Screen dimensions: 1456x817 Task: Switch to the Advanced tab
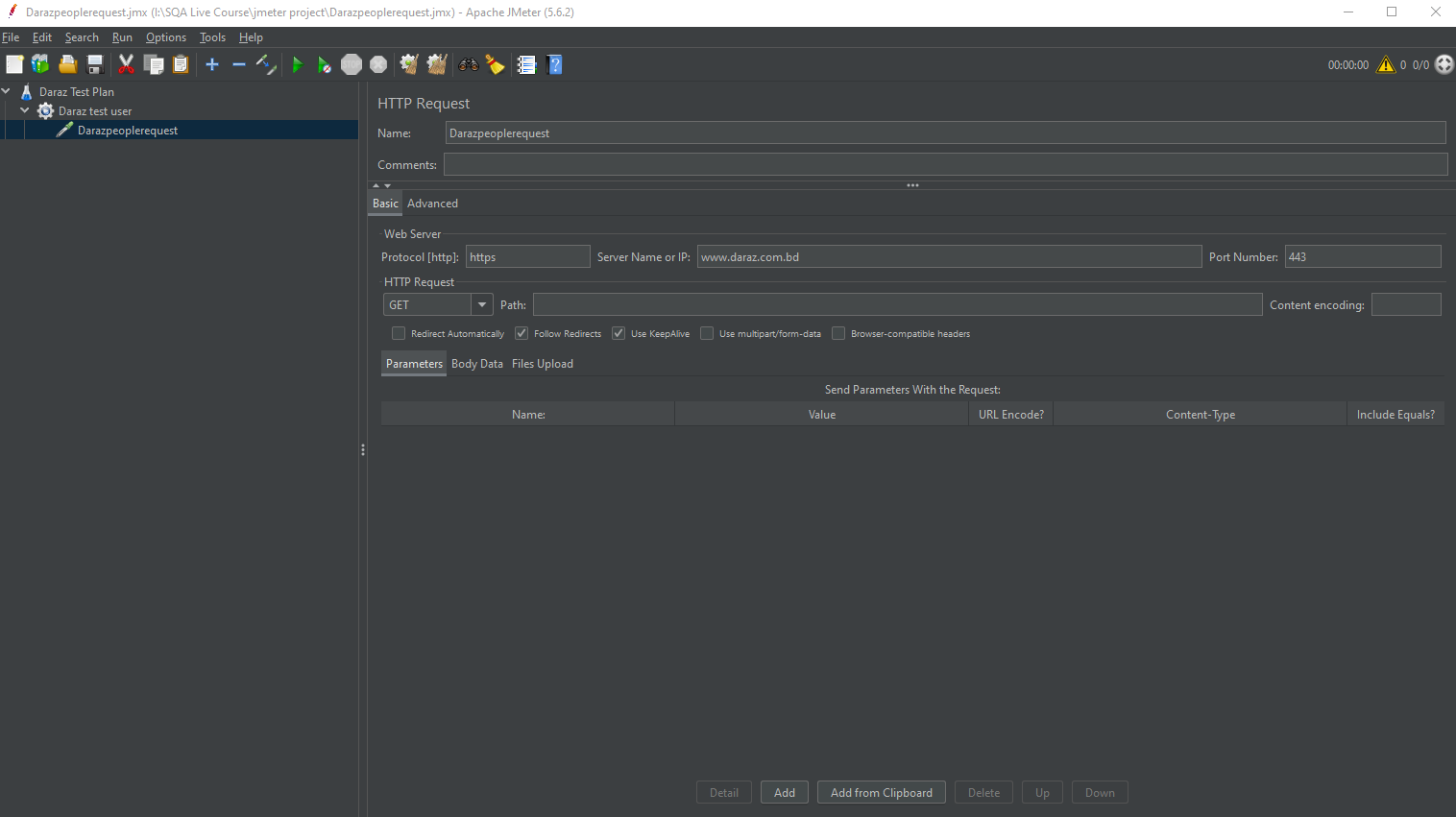(x=432, y=203)
